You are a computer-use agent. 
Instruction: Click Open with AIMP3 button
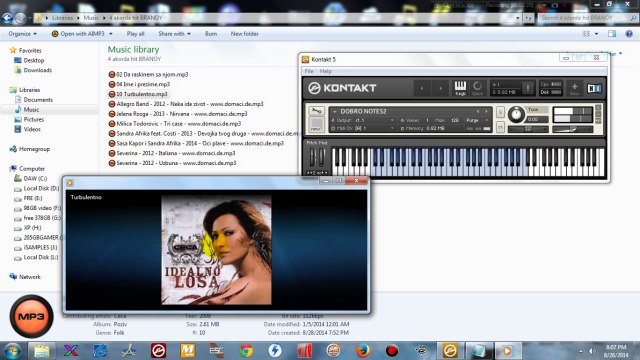click(x=78, y=34)
